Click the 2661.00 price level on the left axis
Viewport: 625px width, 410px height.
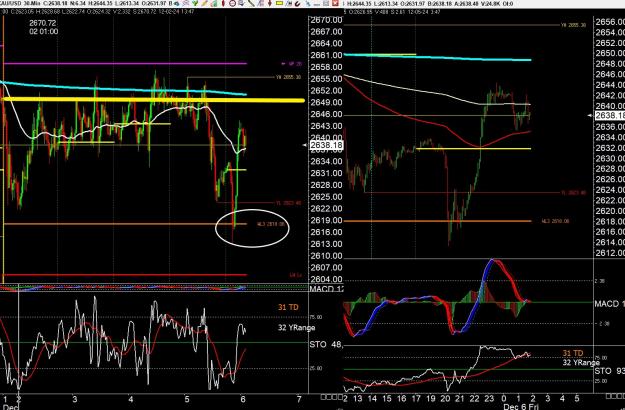point(326,55)
